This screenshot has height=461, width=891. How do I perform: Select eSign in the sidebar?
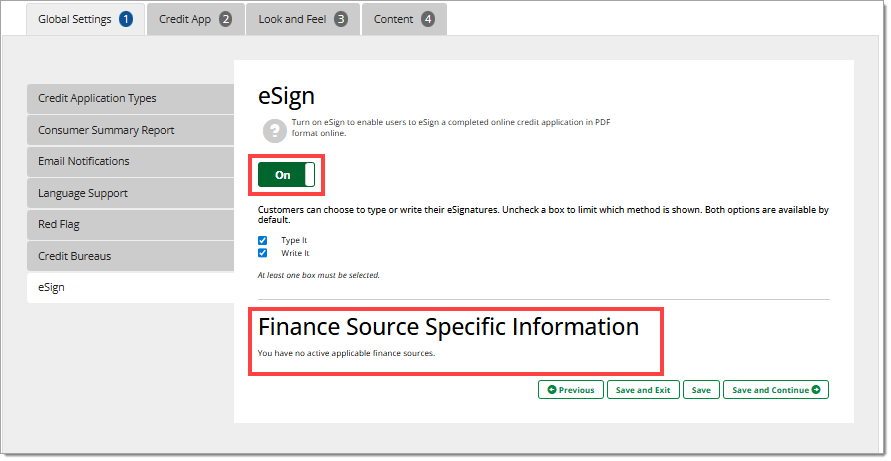click(130, 288)
